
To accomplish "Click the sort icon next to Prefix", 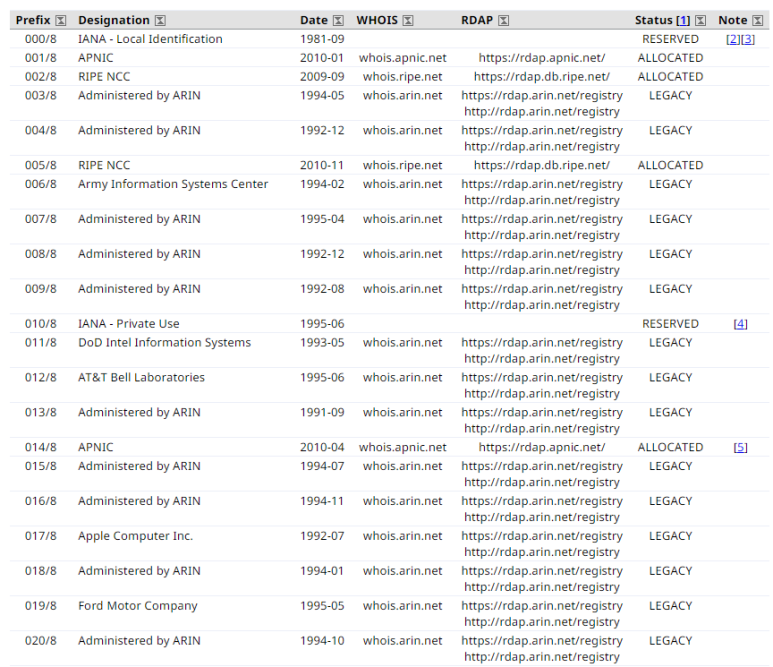I will (61, 21).
